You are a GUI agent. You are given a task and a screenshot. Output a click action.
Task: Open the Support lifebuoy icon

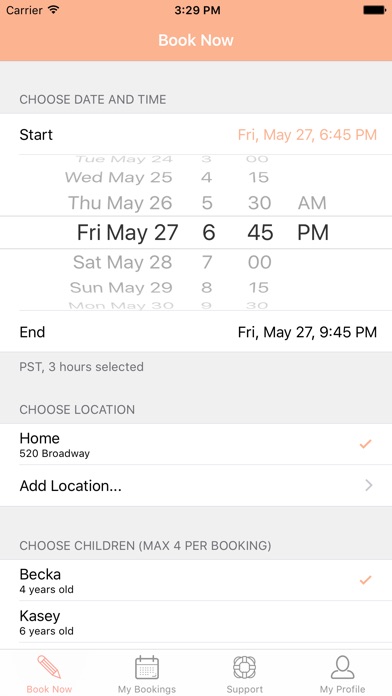[x=245, y=667]
